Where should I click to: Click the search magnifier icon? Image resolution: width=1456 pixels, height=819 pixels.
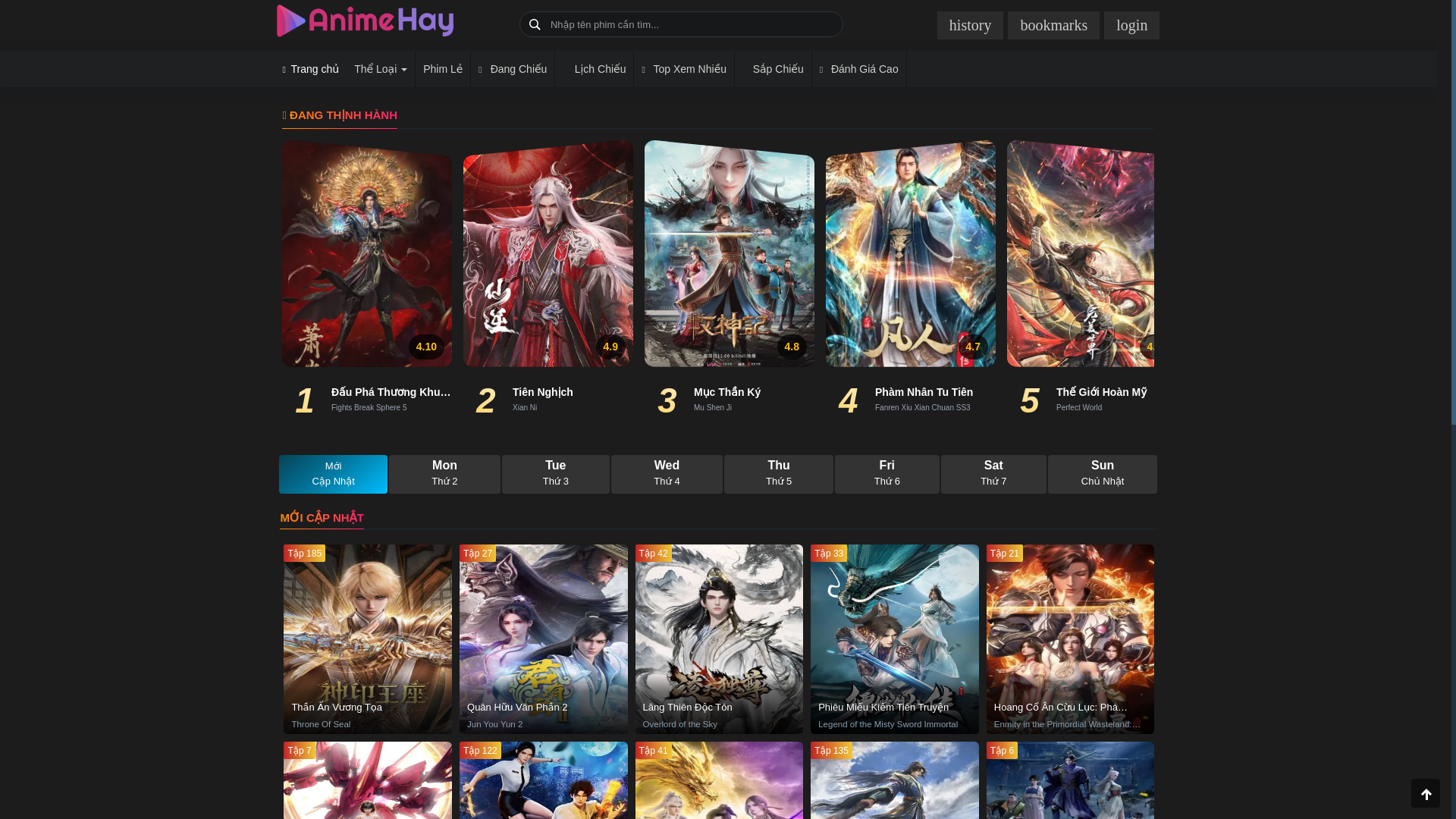[x=535, y=24]
